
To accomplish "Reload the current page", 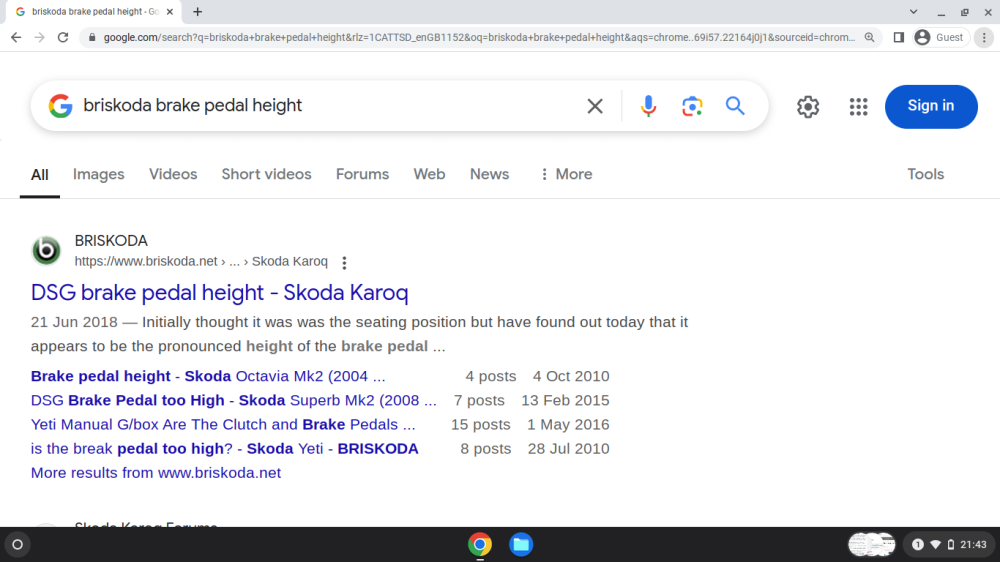I will (x=62, y=38).
